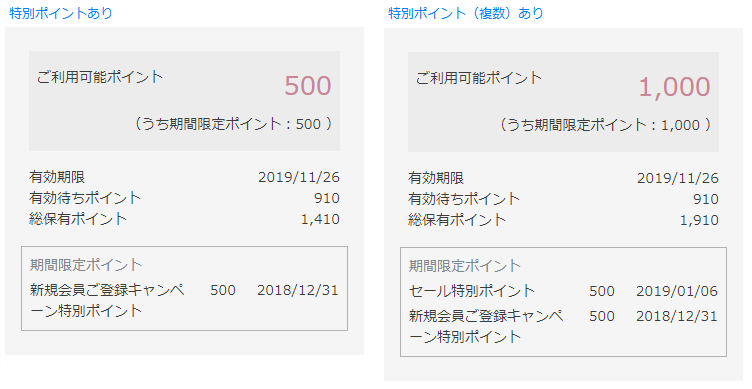Click うち期間限定ポイント：1,000 text
Screen dimensions: 752x389
pos(605,125)
